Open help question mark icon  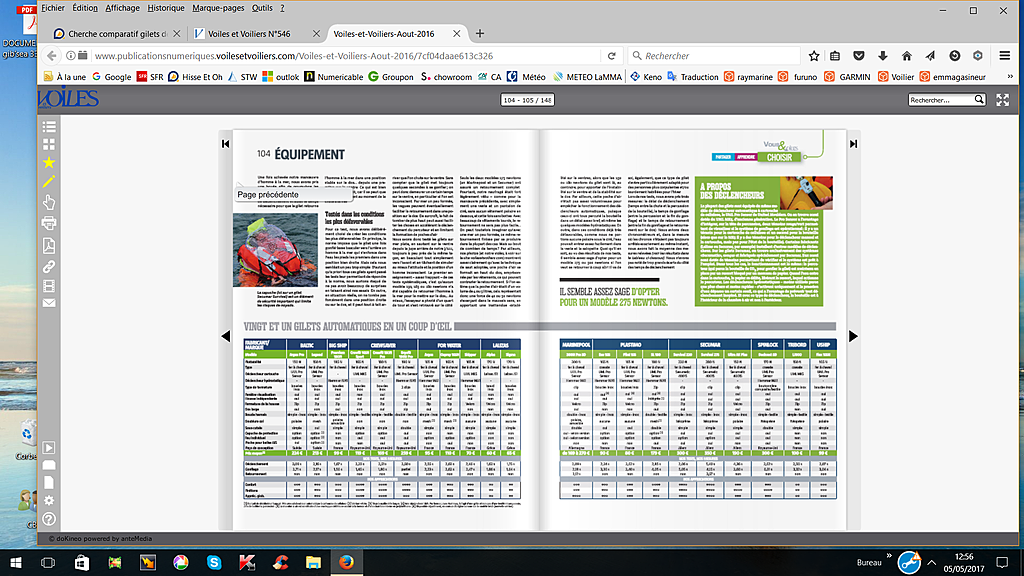point(49,519)
